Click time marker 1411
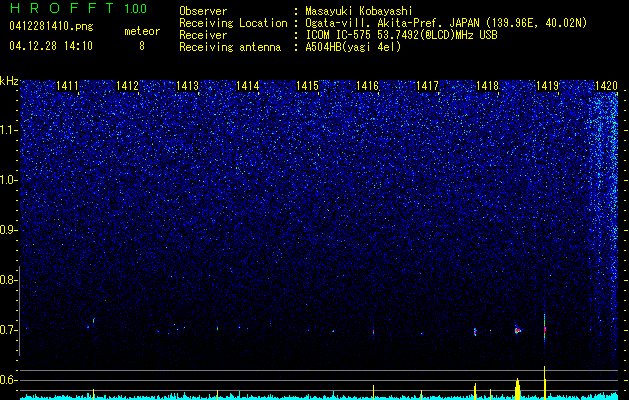Viewport: 629px width, 400px height. [67, 85]
